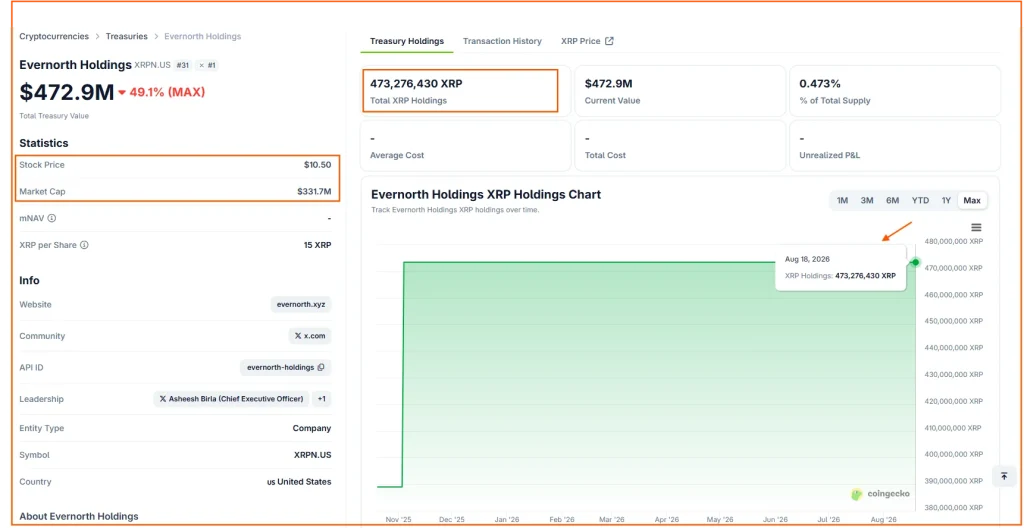Click the 473,276,430 XRP total holdings value

point(416,84)
